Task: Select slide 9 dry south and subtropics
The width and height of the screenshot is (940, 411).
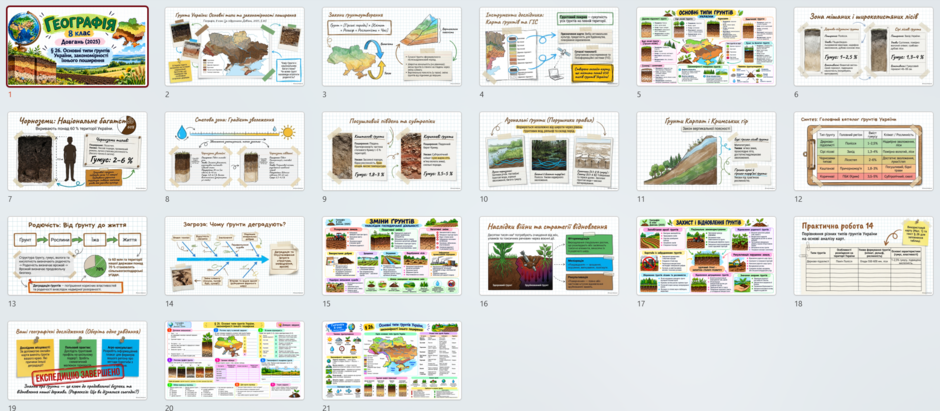Action: [391, 151]
